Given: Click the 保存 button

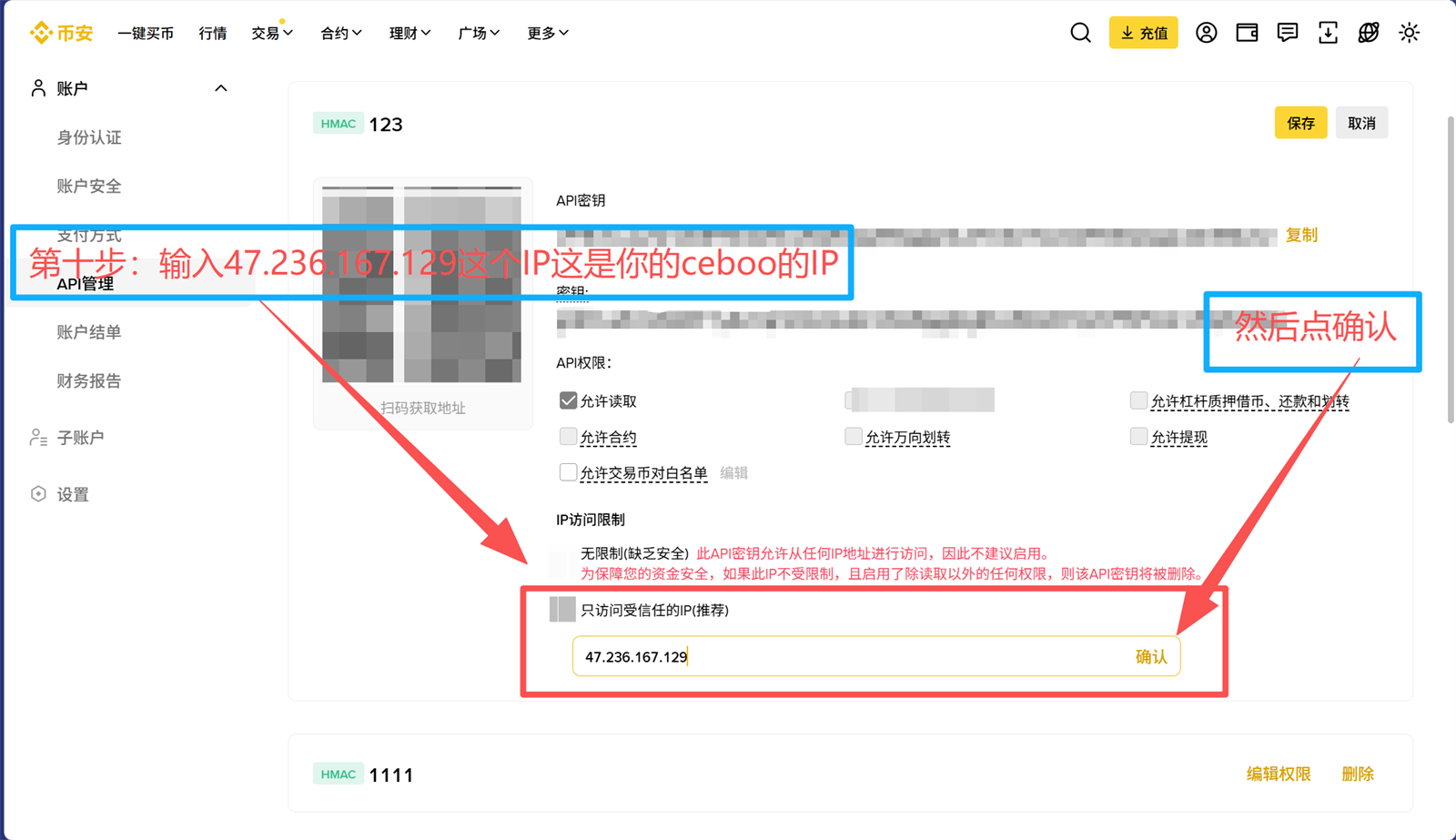Looking at the screenshot, I should (1300, 123).
